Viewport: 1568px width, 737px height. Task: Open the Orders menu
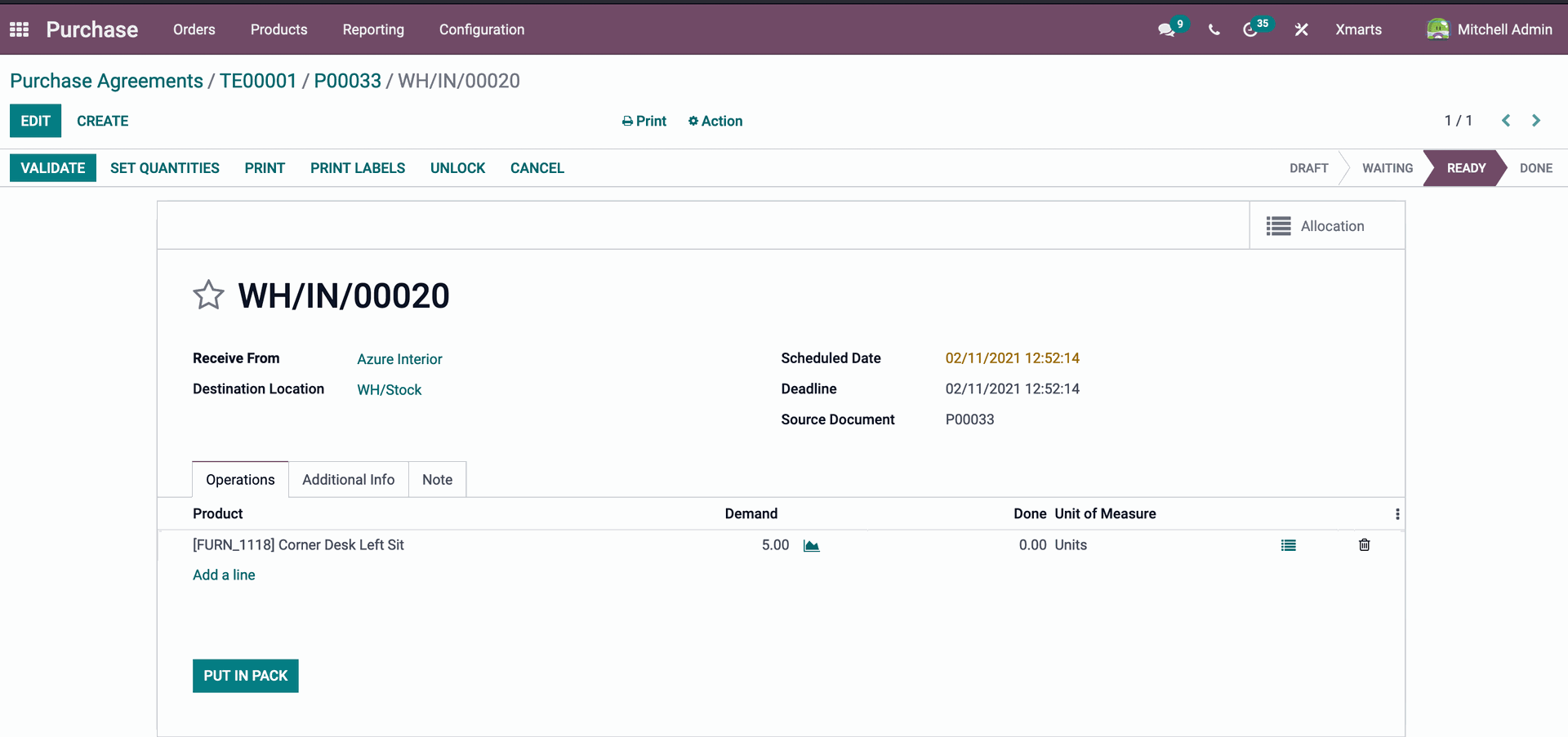click(x=194, y=29)
